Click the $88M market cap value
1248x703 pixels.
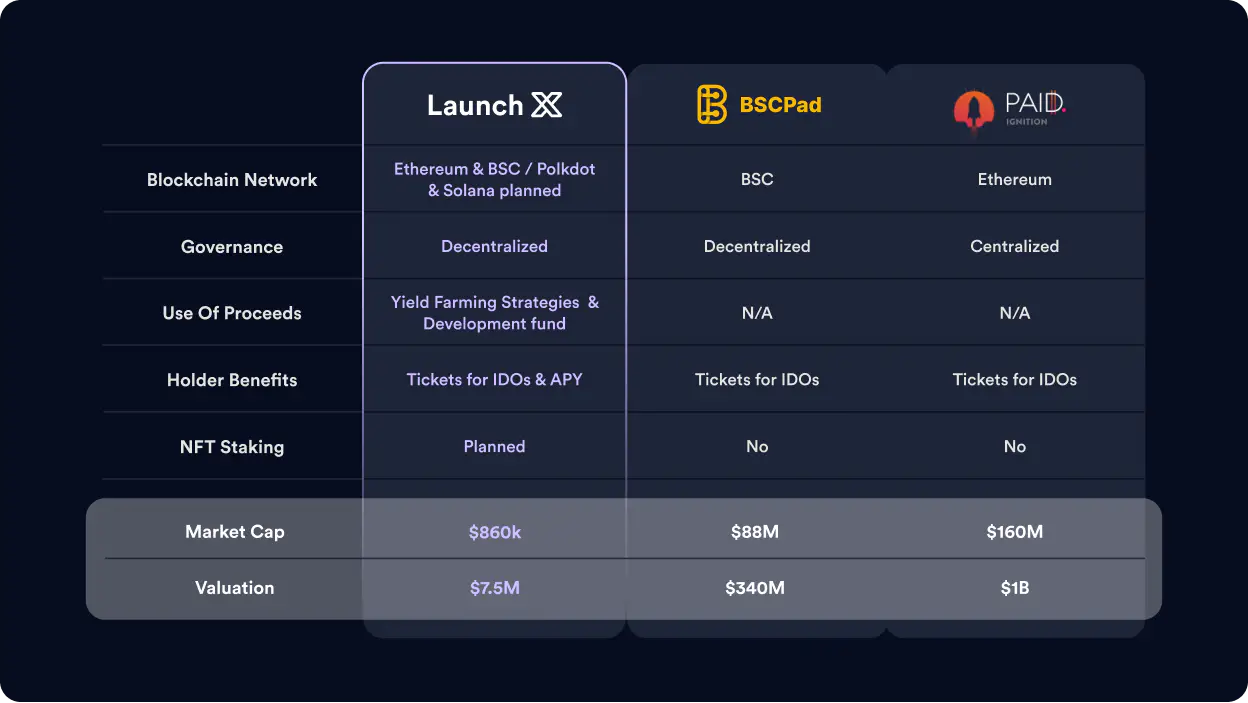[755, 532]
